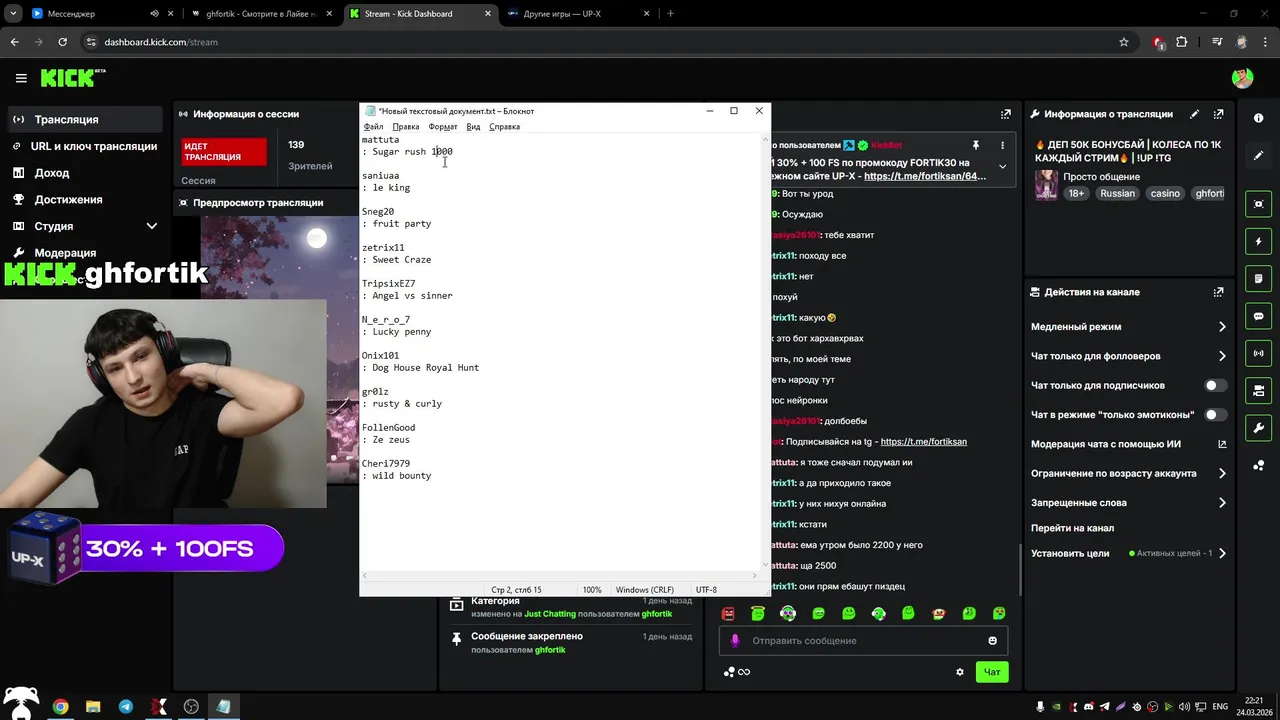
Task: Click the camera icon in right sidebar
Action: click(x=1258, y=390)
